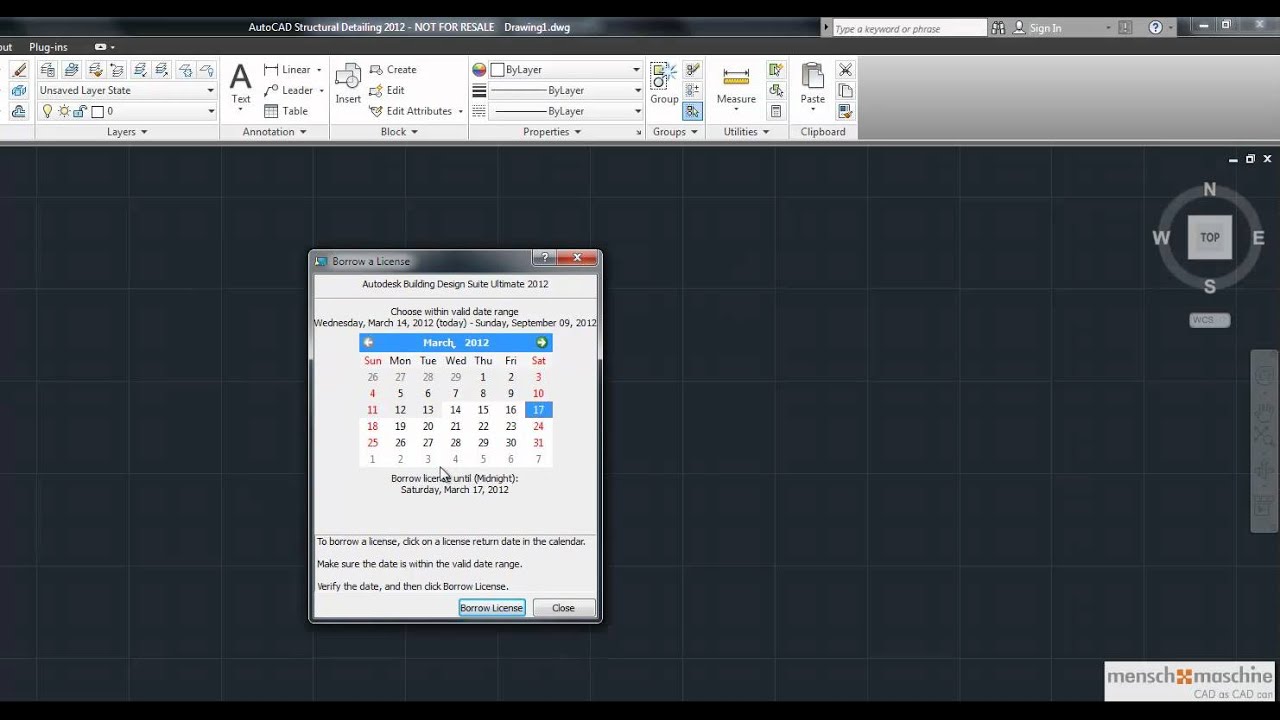Click the object color wheel swatch
The image size is (1280, 720).
[x=479, y=70]
